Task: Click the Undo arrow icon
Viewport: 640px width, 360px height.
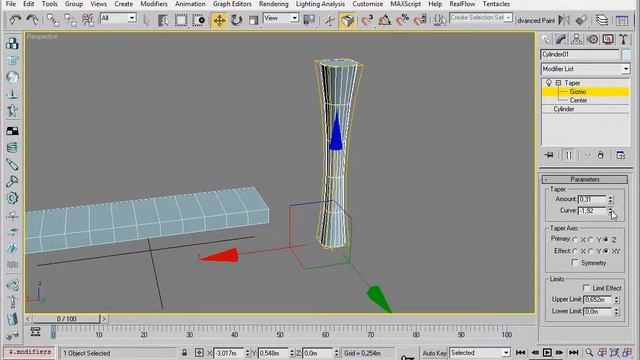Action: [x=15, y=20]
